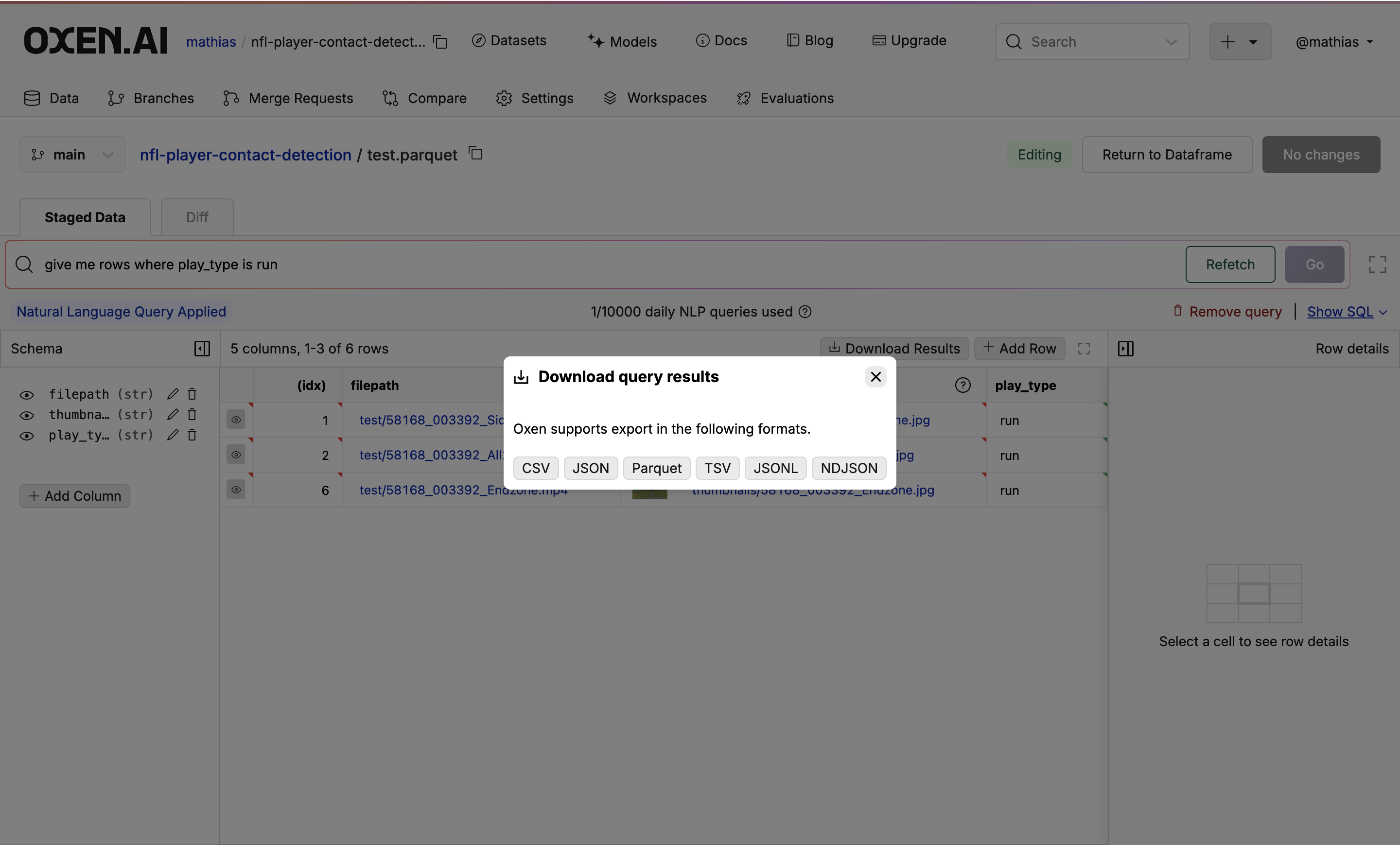Export query results as Parquet
Screen dimensions: 1400x845
point(656,468)
